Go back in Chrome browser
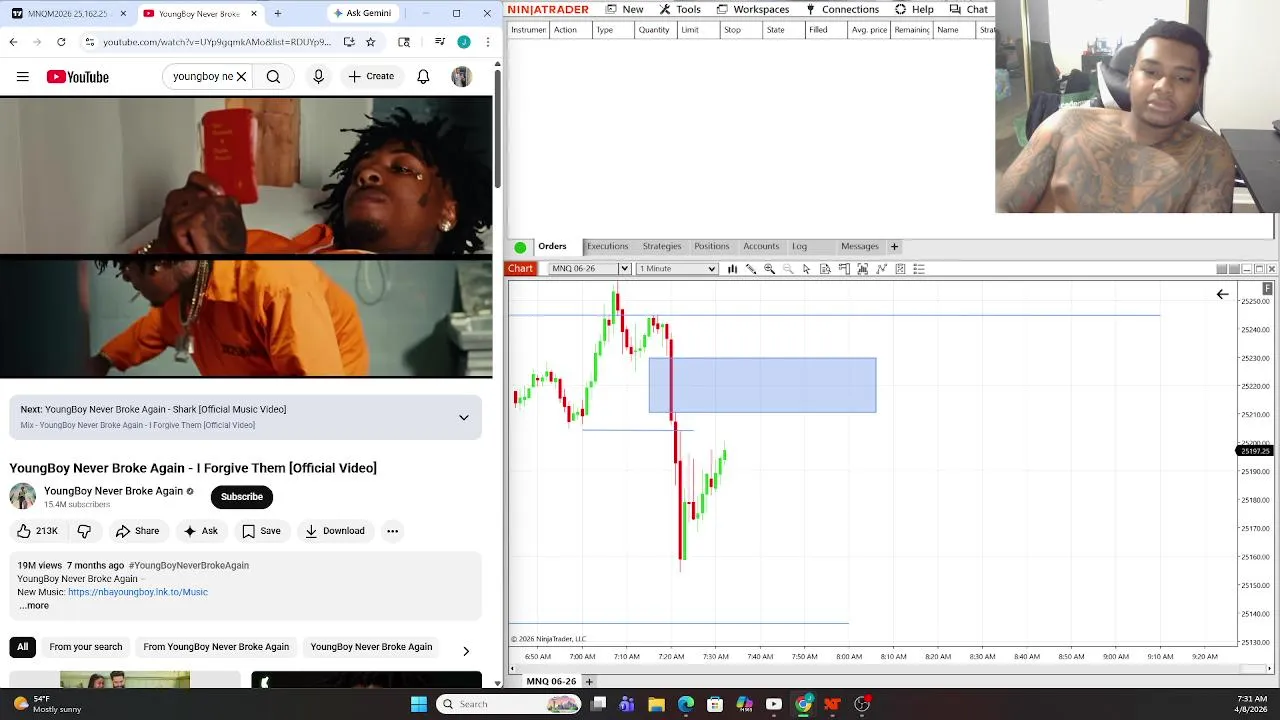Image resolution: width=1280 pixels, height=720 pixels. (x=13, y=42)
